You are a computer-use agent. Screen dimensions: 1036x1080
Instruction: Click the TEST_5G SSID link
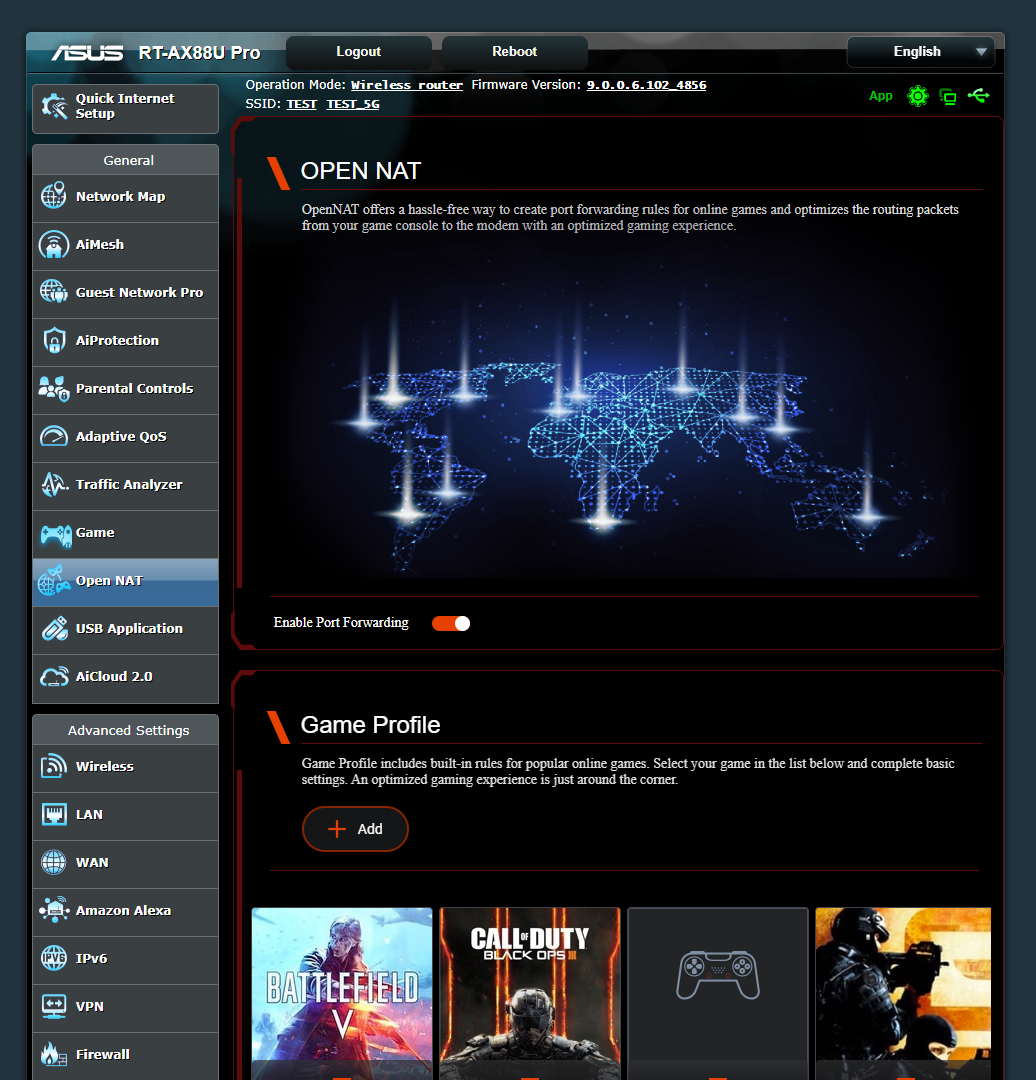353,104
